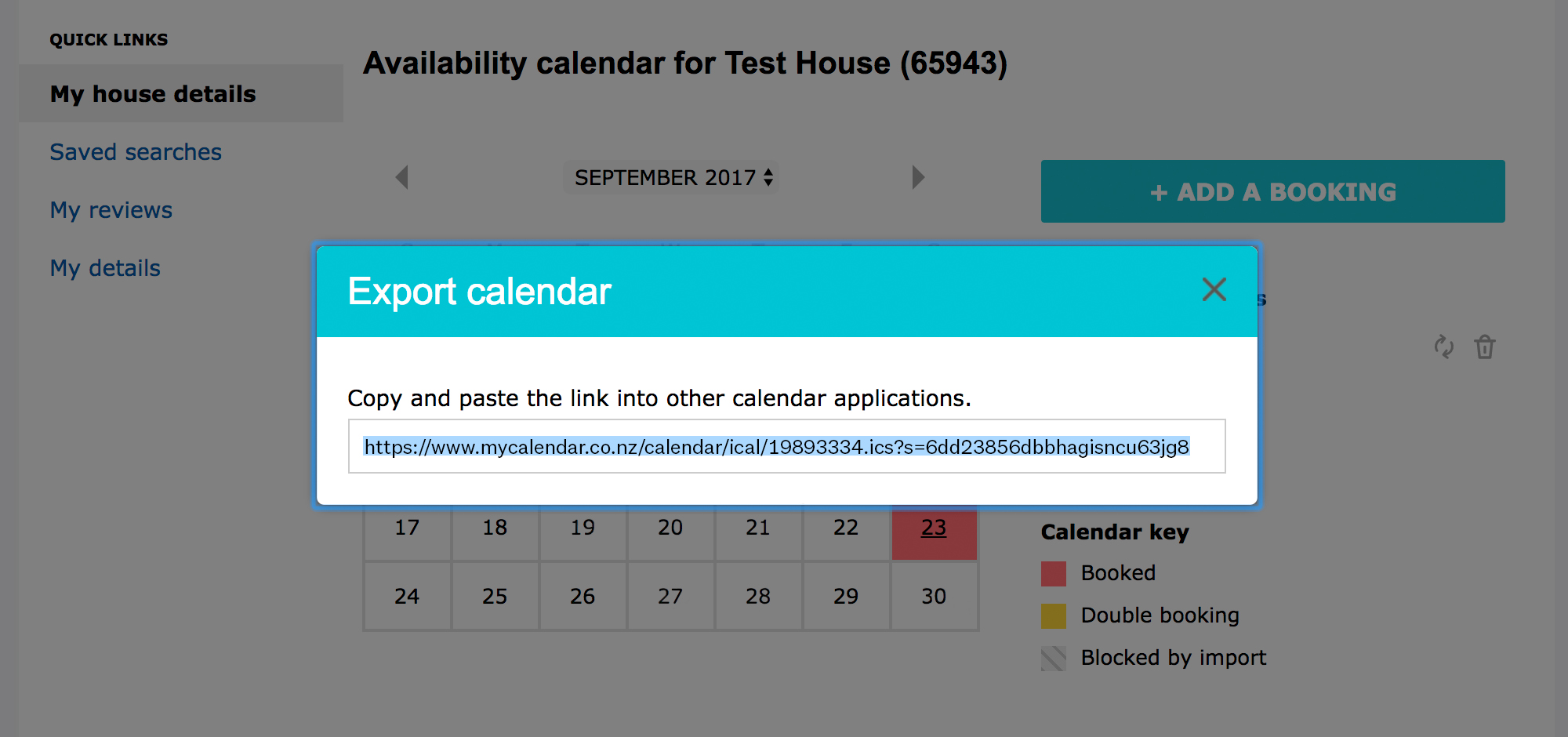Image resolution: width=1568 pixels, height=737 pixels.
Task: Select date 17 in calendar
Action: coord(407,528)
